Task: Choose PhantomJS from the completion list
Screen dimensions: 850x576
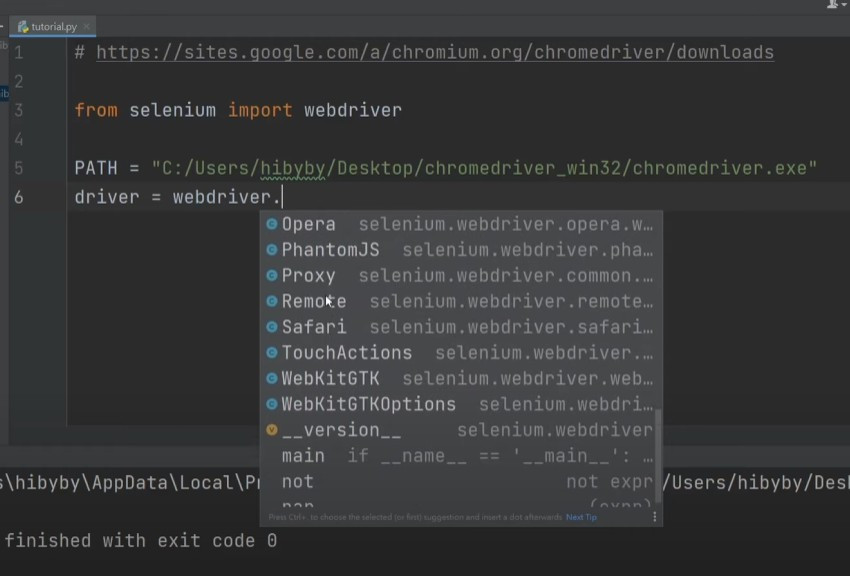Action: tap(460, 250)
